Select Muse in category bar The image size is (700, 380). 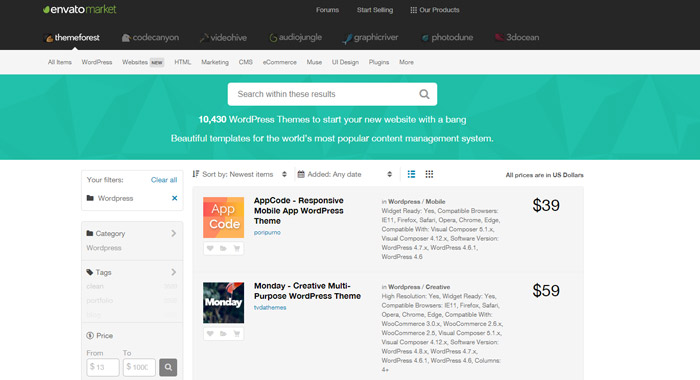pyautogui.click(x=314, y=62)
